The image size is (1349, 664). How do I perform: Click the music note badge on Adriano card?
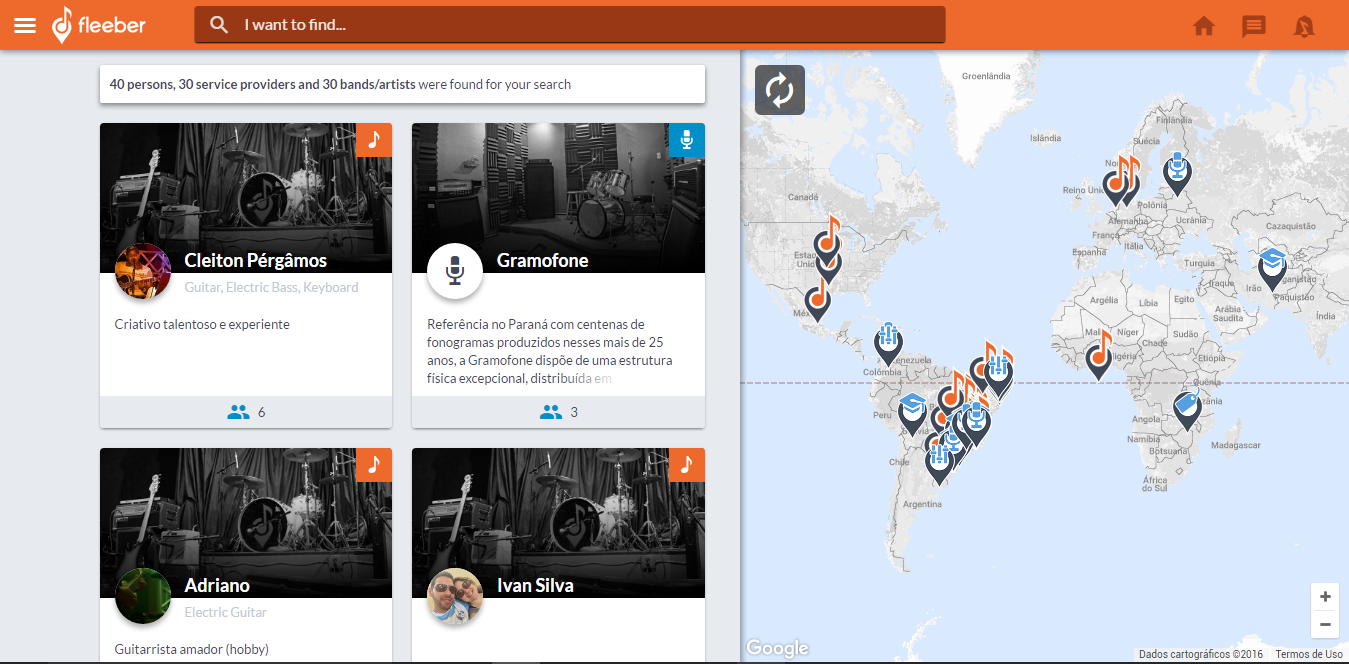click(374, 465)
